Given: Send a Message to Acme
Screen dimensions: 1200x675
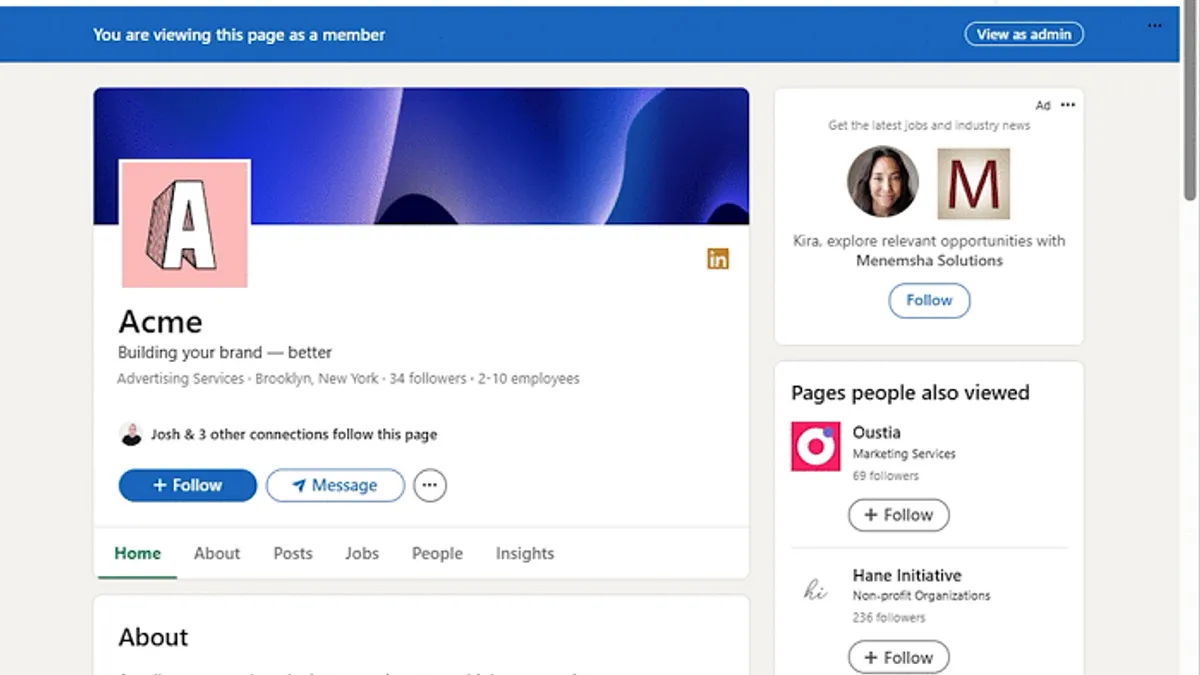Looking at the screenshot, I should point(335,485).
